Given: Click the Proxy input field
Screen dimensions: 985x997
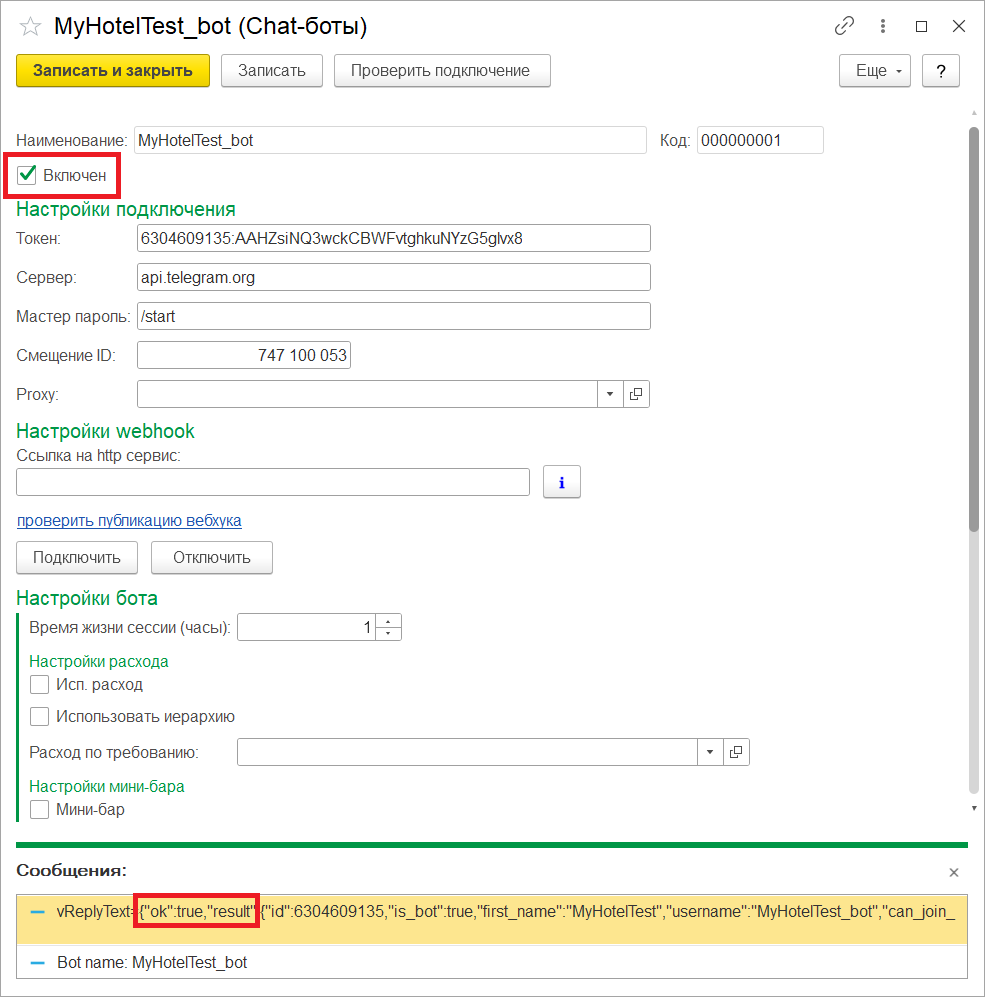Looking at the screenshot, I should click(x=367, y=394).
